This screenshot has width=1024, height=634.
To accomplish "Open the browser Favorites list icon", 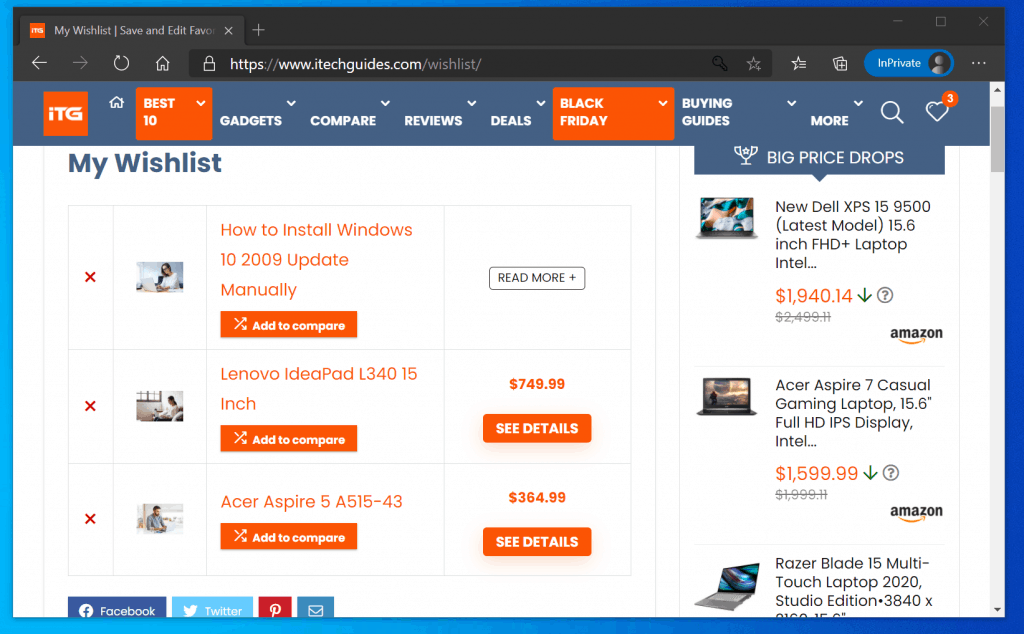I will [799, 63].
